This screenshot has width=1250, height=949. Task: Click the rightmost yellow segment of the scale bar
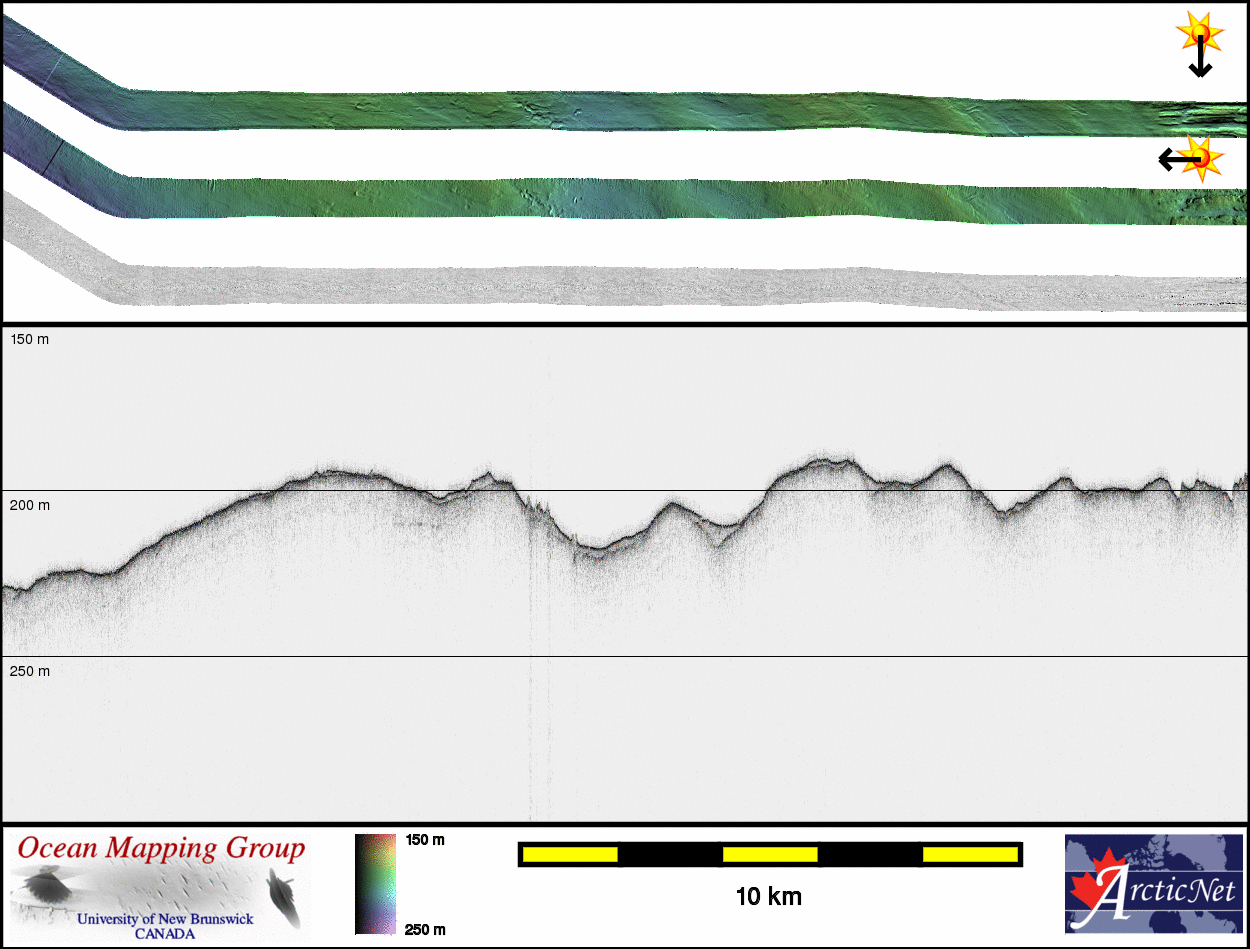point(969,854)
